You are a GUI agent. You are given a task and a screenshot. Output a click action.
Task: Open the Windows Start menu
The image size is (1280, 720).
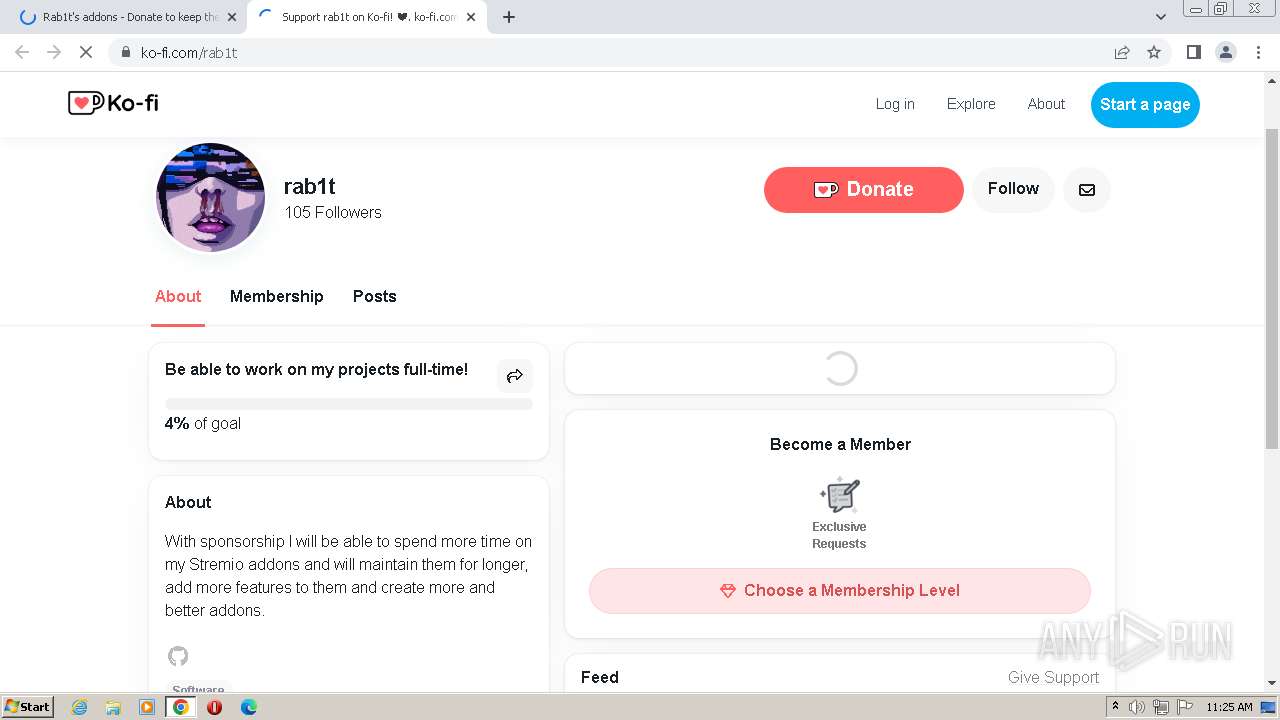[28, 706]
